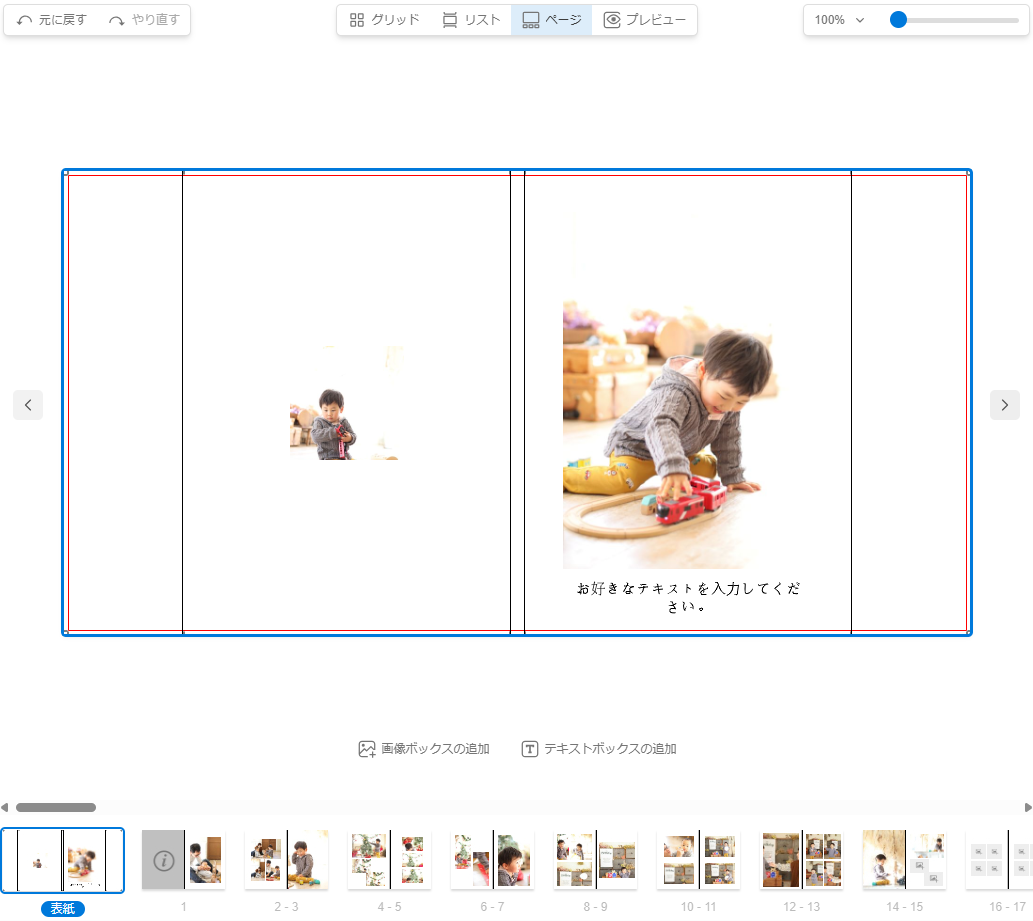
Task: Click the info icon on page 1 thumbnail
Action: (163, 860)
